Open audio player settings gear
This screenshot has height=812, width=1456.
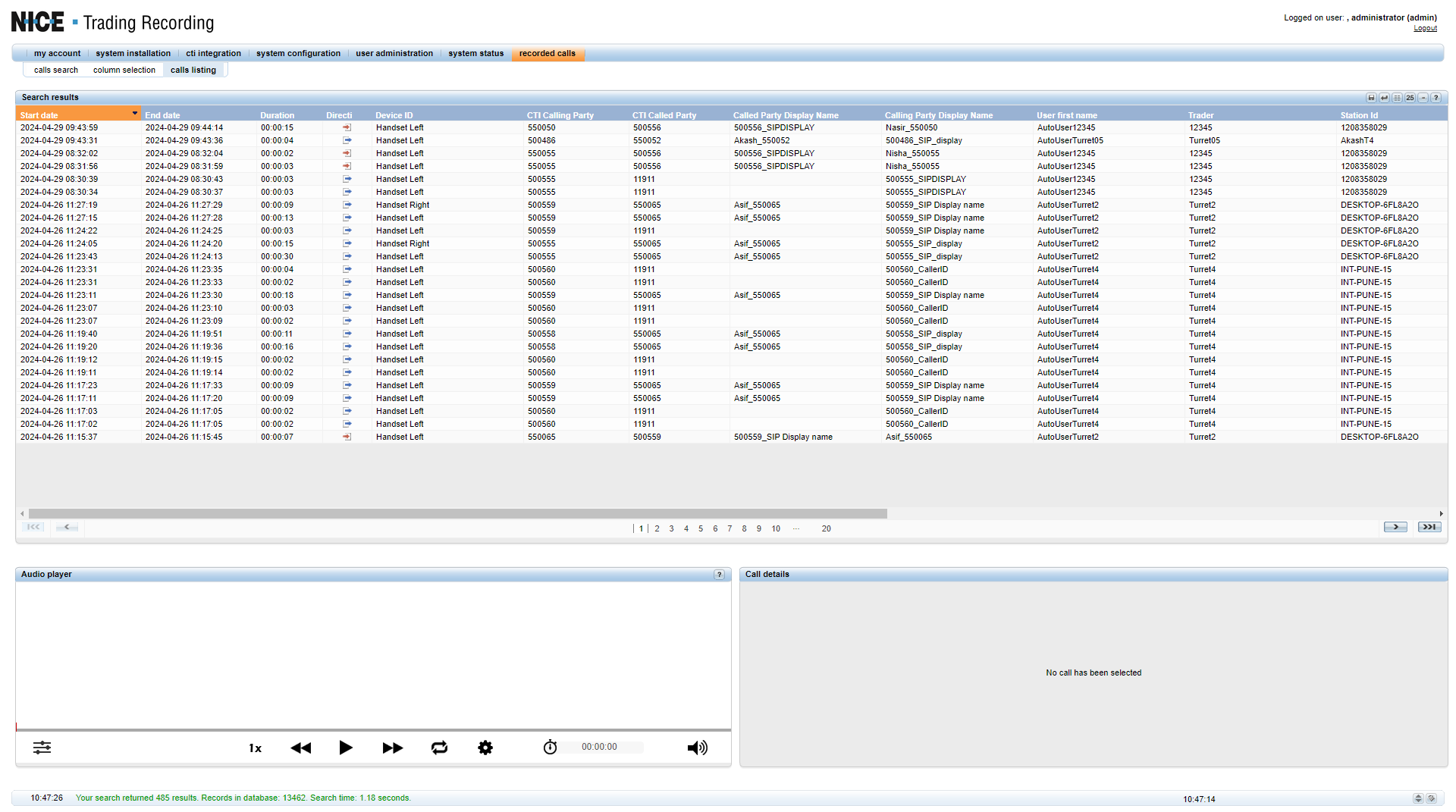click(485, 748)
